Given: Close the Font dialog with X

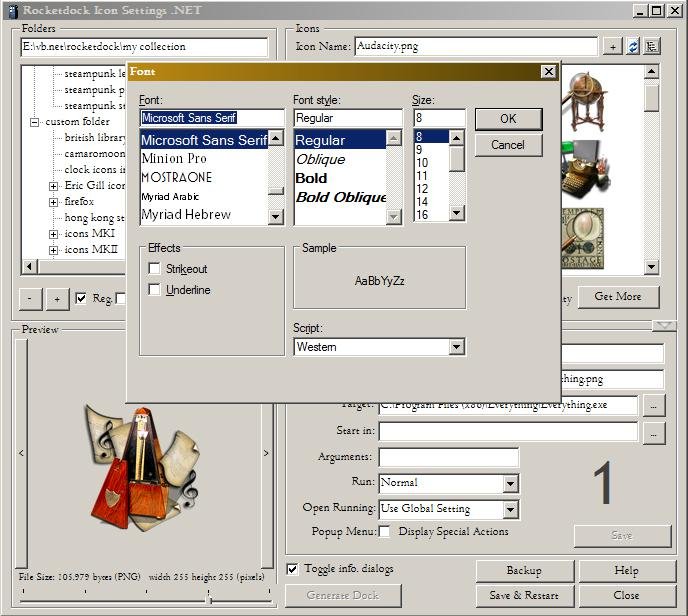Looking at the screenshot, I should point(548,72).
